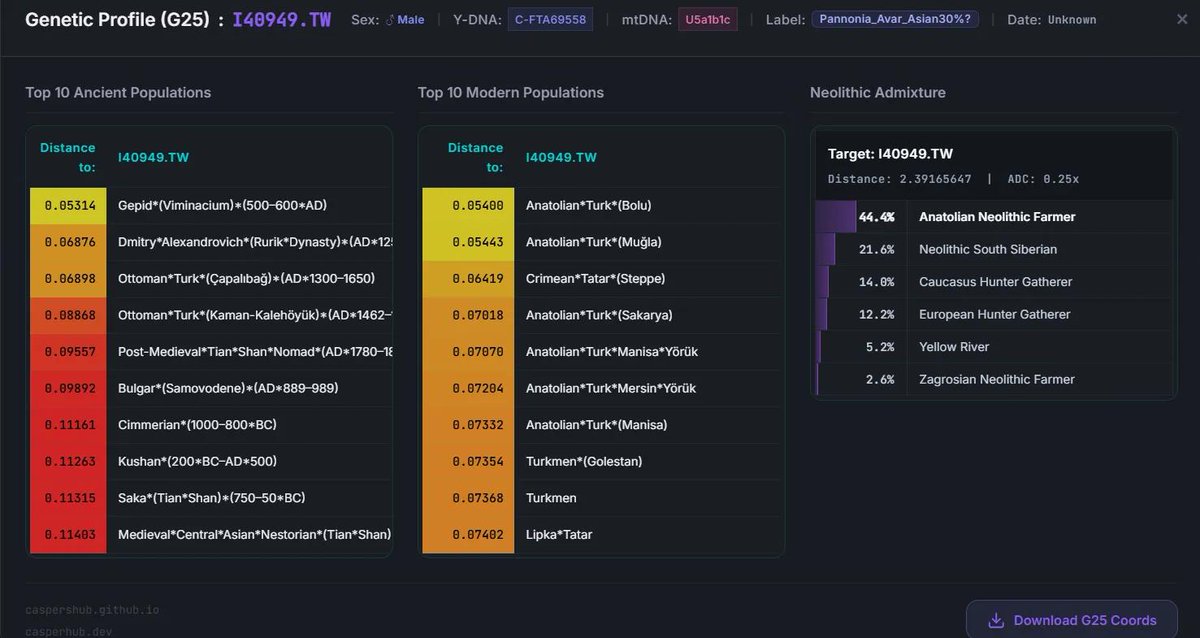This screenshot has width=1200, height=638.
Task: Click the U5a1b1c mtDNA badge
Action: pyautogui.click(x=707, y=19)
